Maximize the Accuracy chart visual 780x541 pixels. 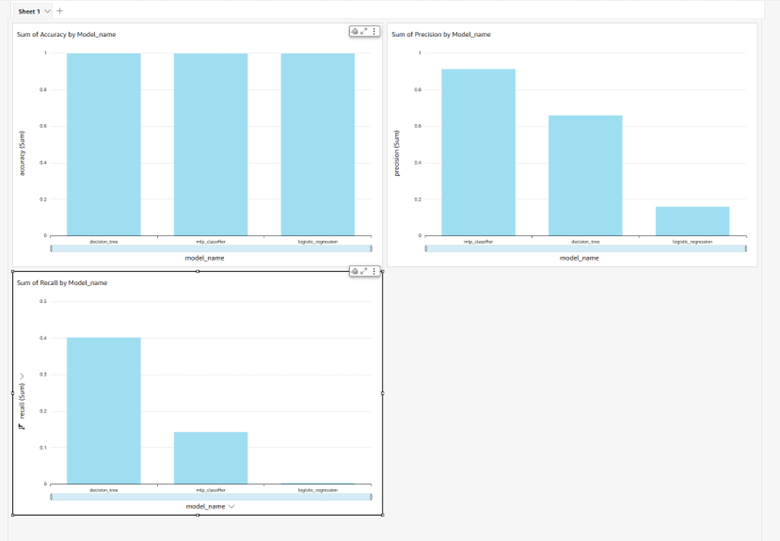(364, 32)
